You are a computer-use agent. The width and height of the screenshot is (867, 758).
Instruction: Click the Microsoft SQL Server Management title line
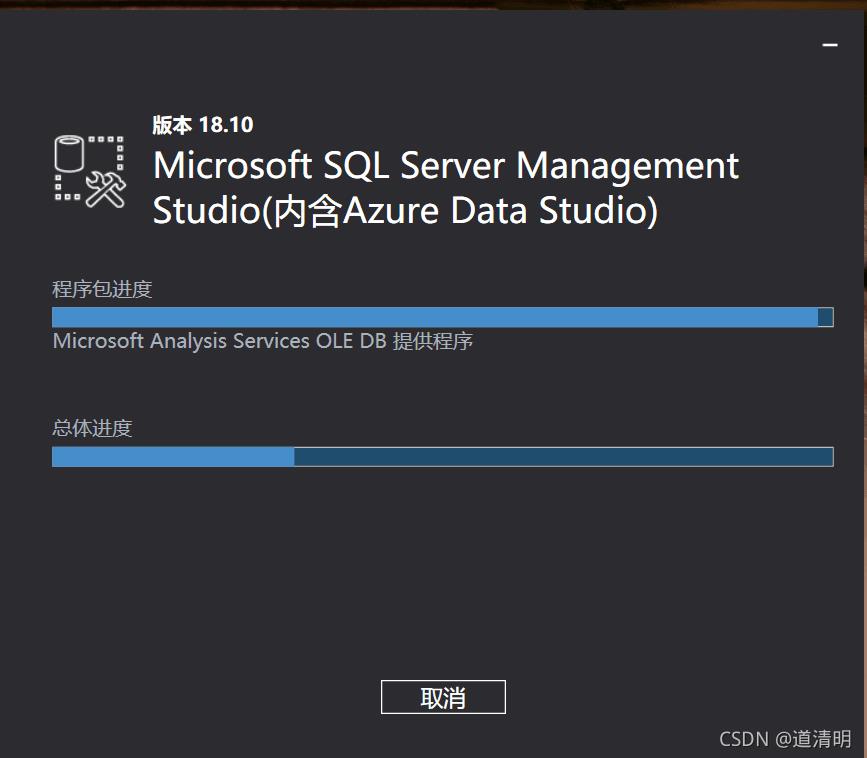[446, 165]
